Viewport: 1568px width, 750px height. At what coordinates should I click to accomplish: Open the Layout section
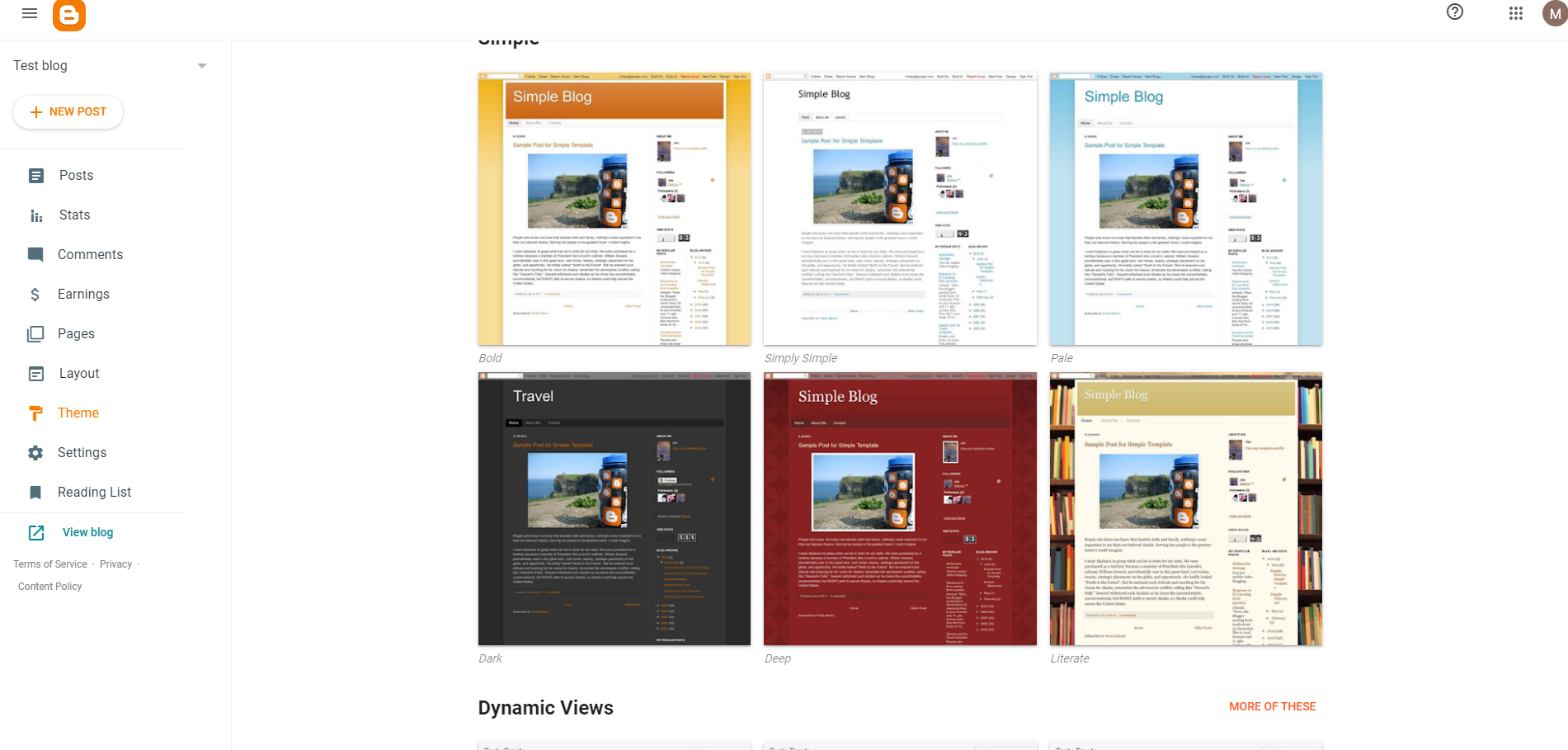pos(79,373)
